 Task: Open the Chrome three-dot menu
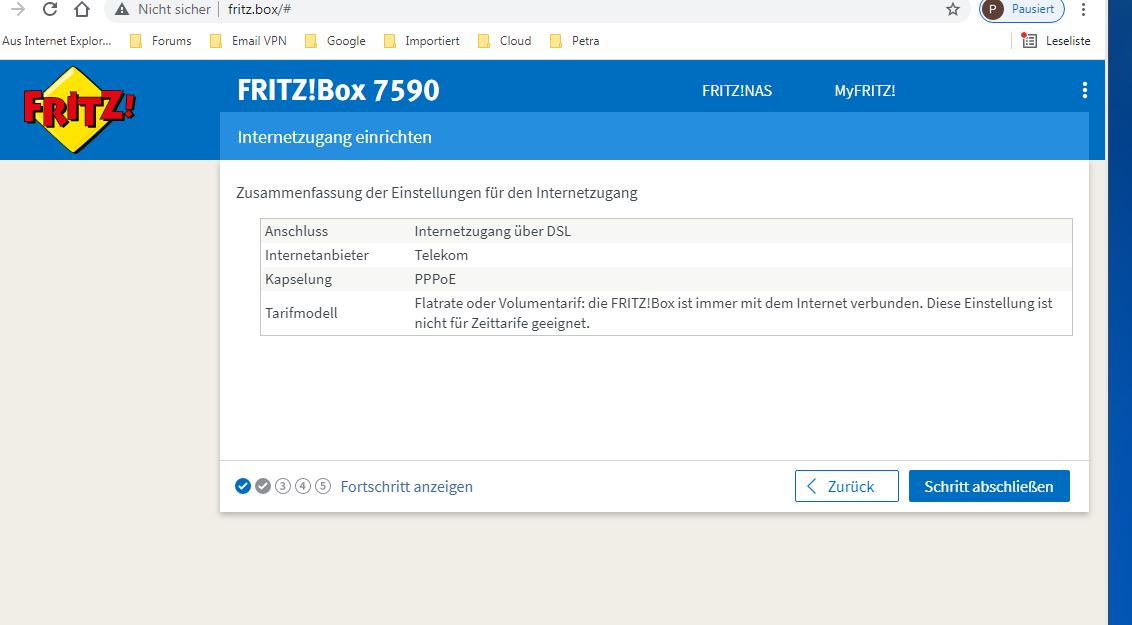[x=1083, y=9]
